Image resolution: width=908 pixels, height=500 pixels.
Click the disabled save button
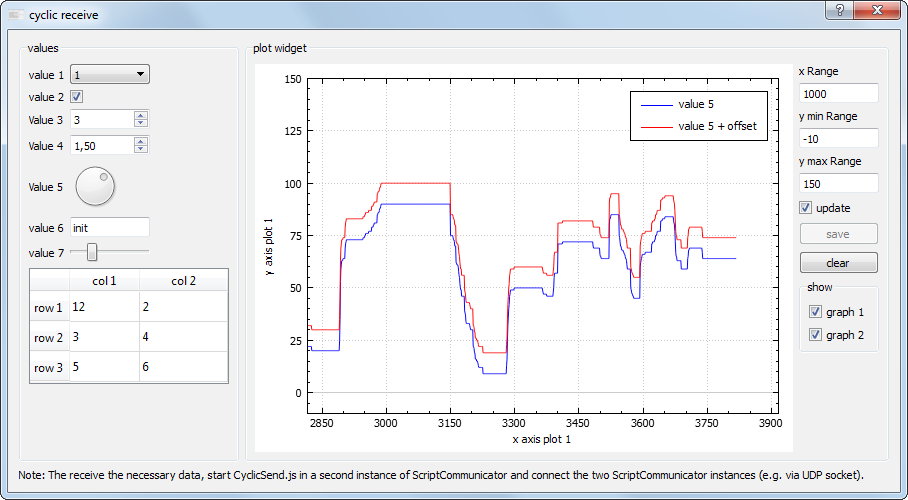point(839,234)
